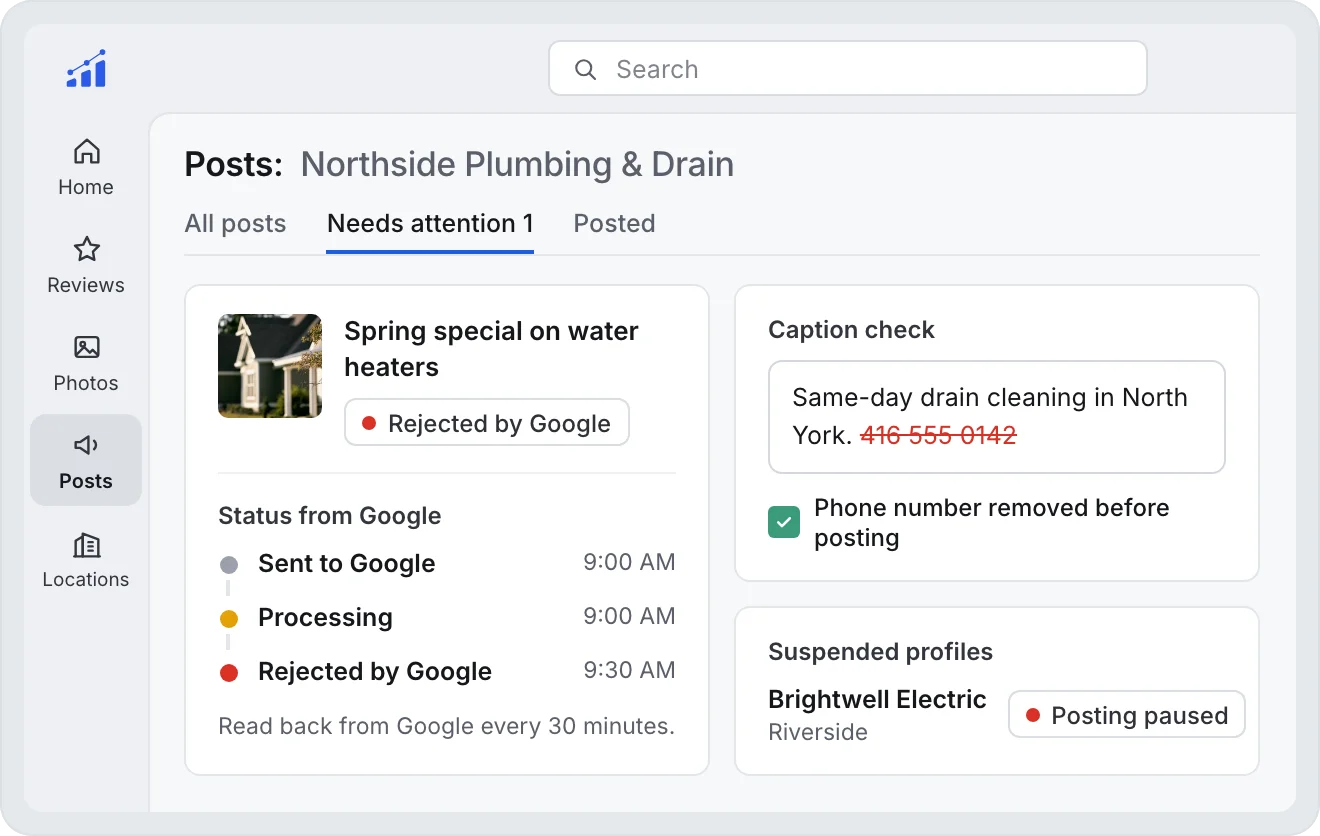Click inside the caption check text box
The height and width of the screenshot is (836, 1320).
[x=997, y=417]
